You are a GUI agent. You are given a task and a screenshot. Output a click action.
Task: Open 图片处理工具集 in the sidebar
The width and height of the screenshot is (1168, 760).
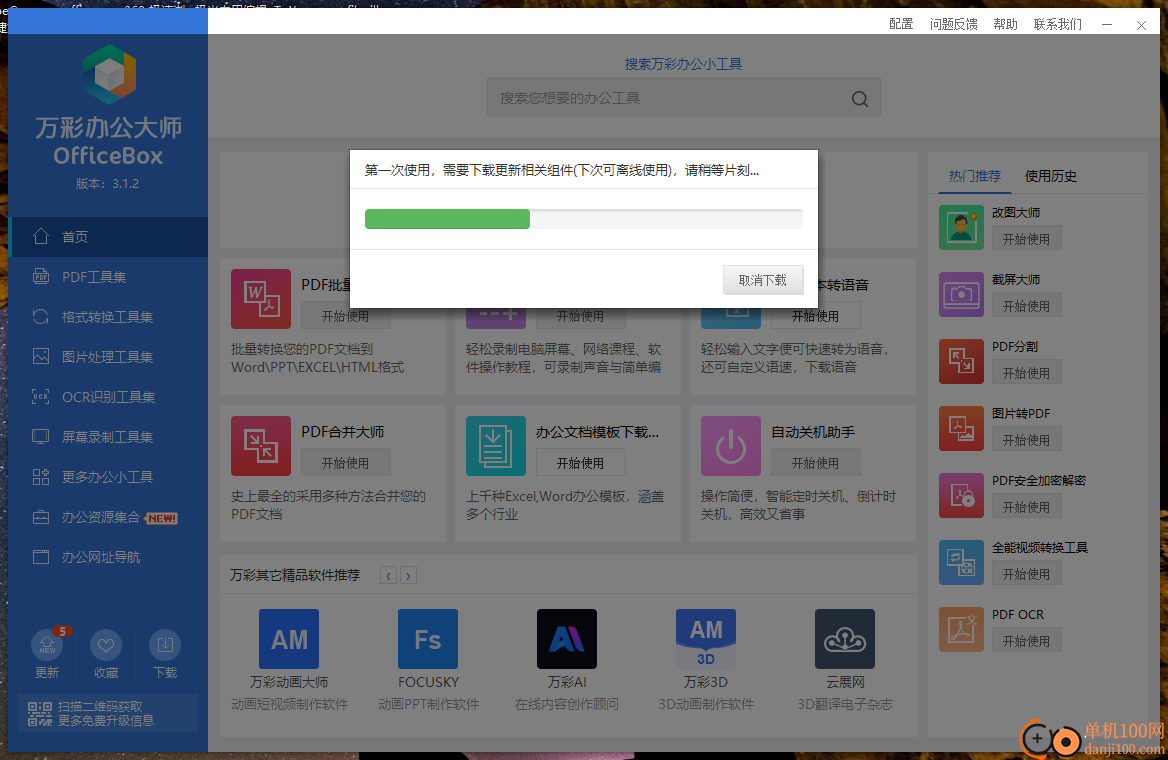(x=109, y=357)
